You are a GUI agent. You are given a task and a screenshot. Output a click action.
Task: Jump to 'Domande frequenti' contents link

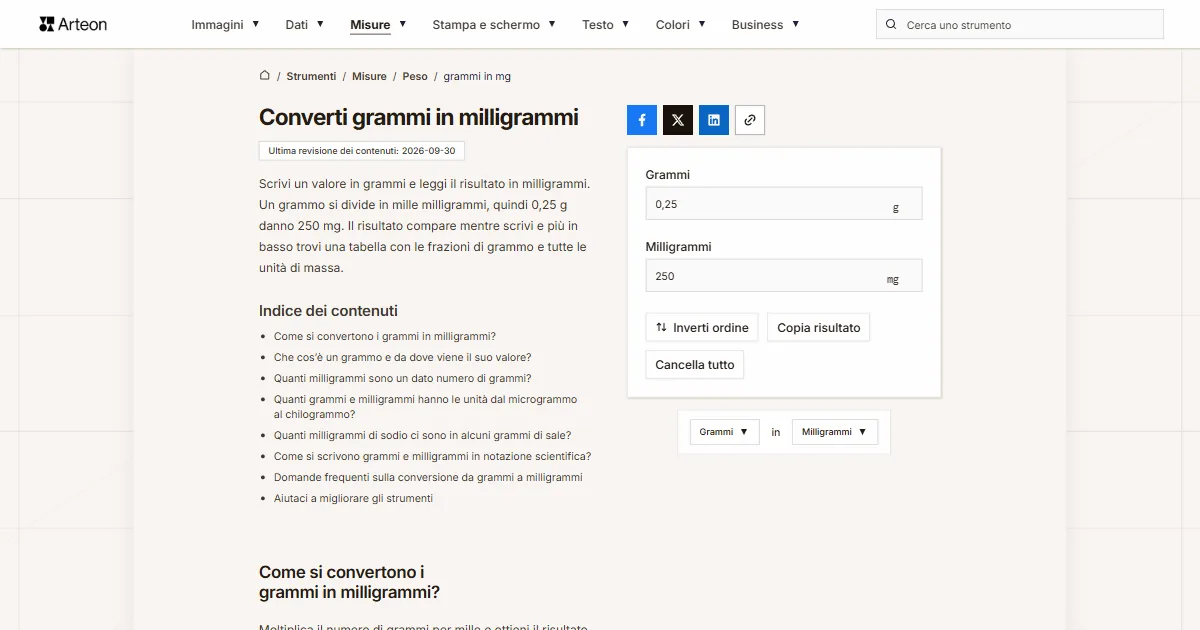[x=428, y=477]
